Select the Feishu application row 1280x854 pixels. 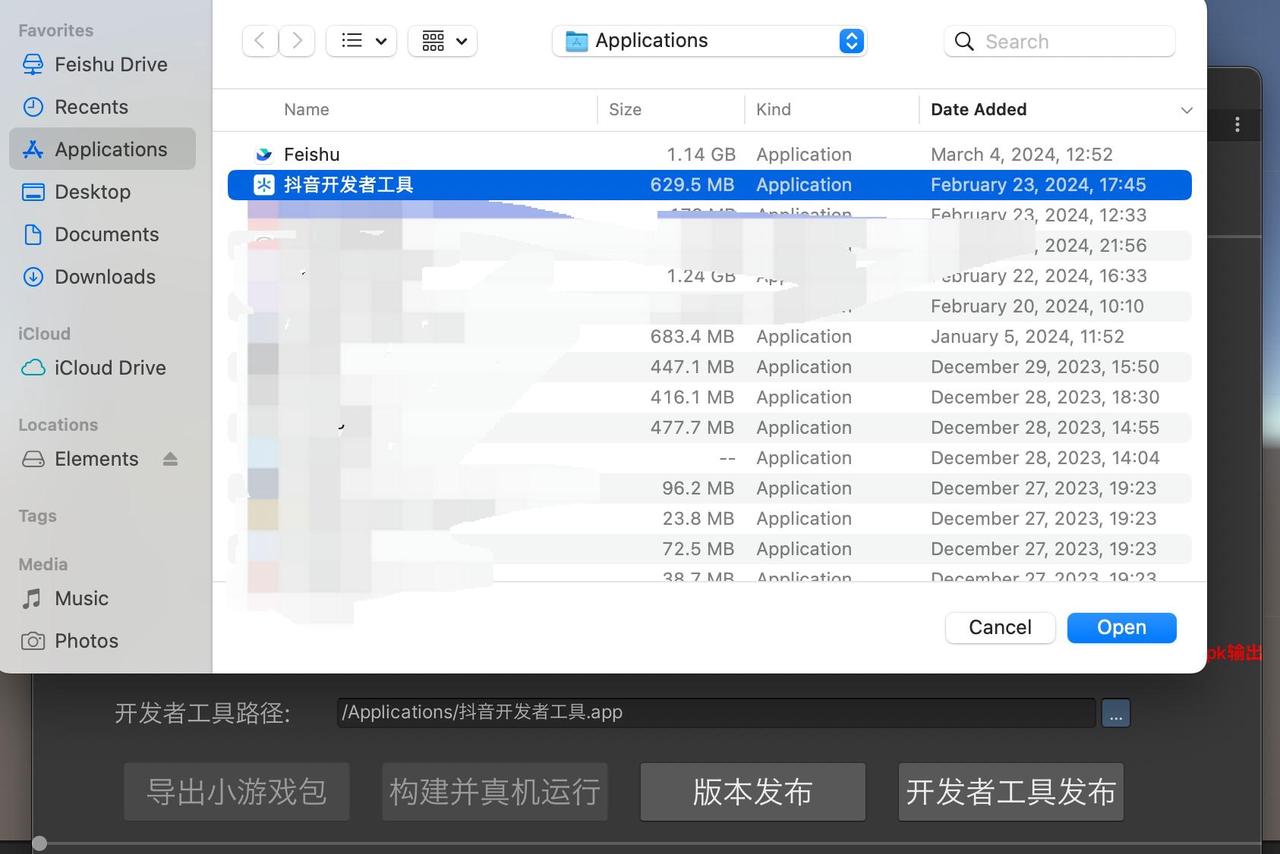point(710,154)
